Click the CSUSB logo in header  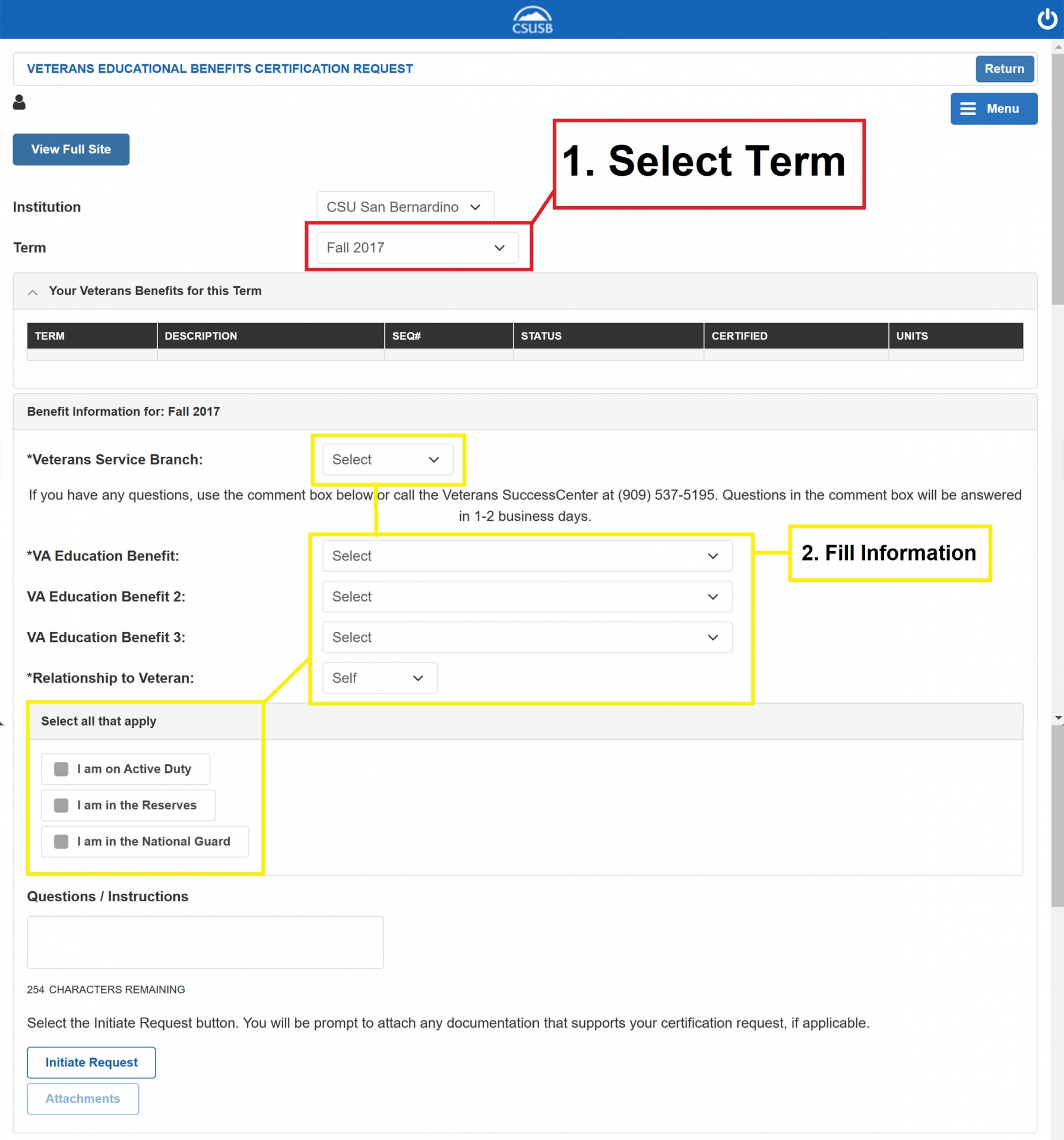point(532,20)
